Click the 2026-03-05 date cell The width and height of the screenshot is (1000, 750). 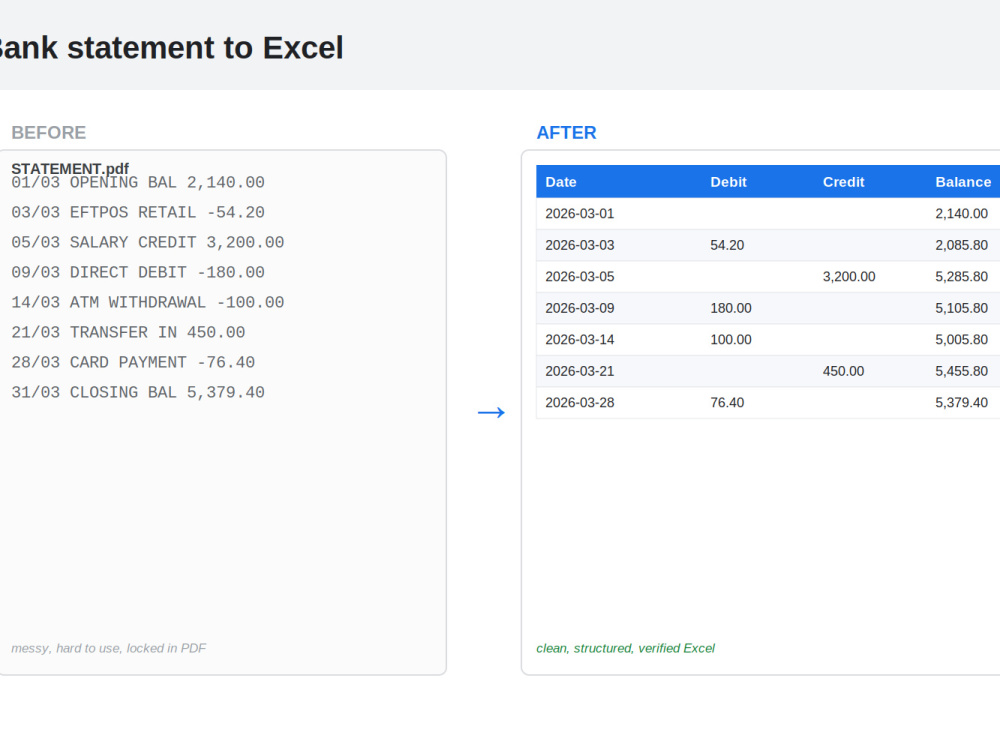[619, 277]
